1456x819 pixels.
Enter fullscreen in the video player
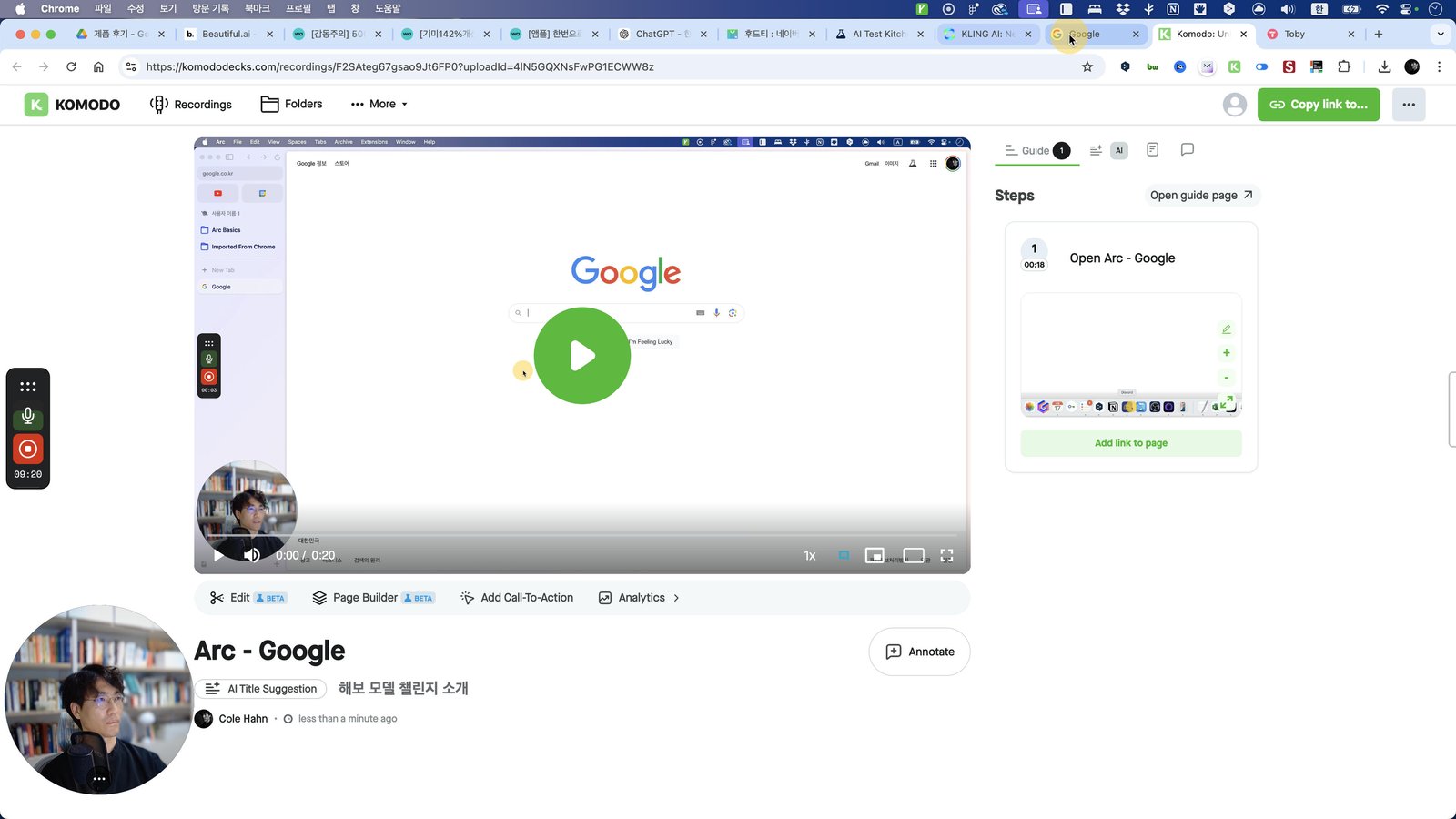click(946, 555)
